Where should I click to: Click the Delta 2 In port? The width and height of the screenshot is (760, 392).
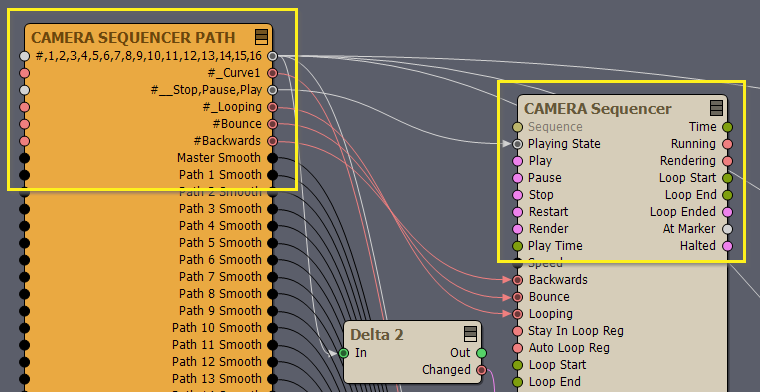point(344,353)
